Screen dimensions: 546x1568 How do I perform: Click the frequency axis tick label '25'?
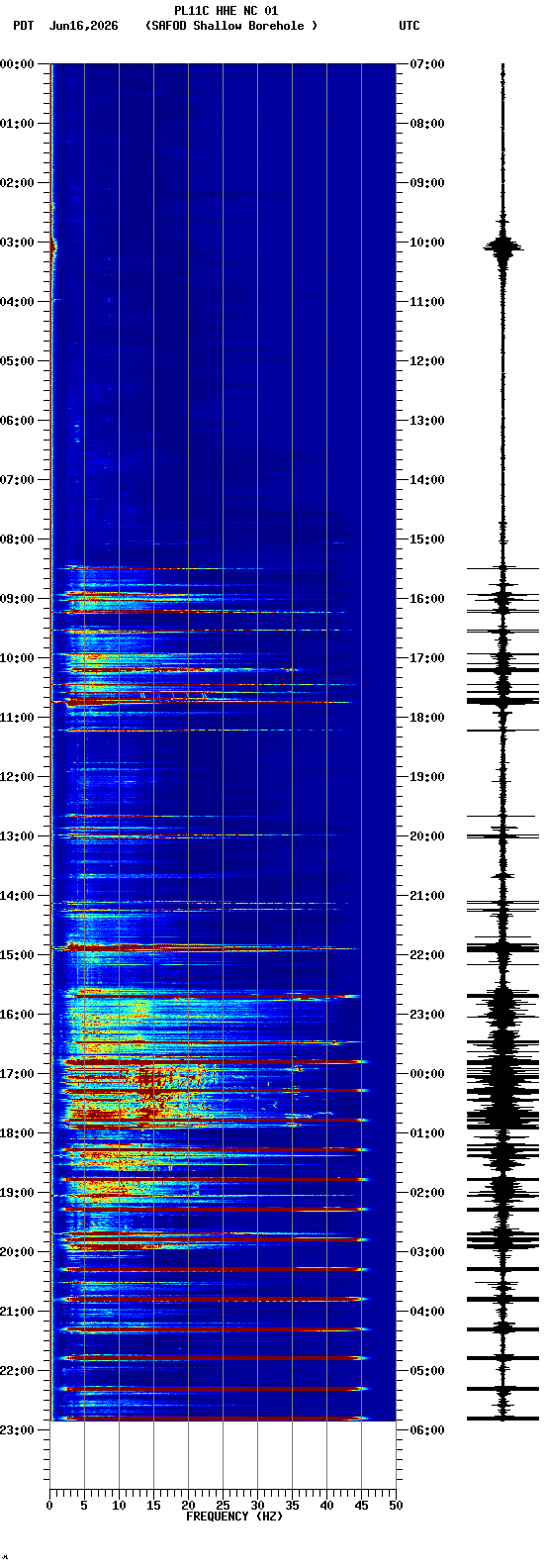pyautogui.click(x=223, y=1506)
